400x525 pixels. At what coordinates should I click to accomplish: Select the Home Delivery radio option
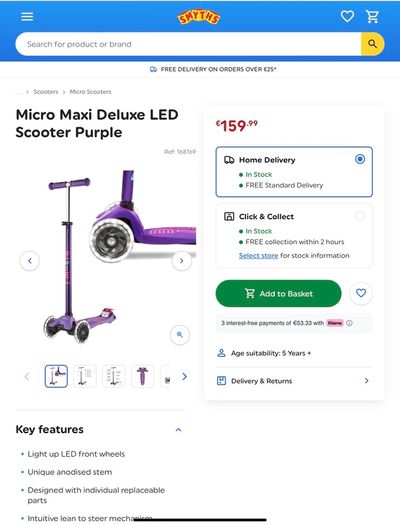(360, 159)
